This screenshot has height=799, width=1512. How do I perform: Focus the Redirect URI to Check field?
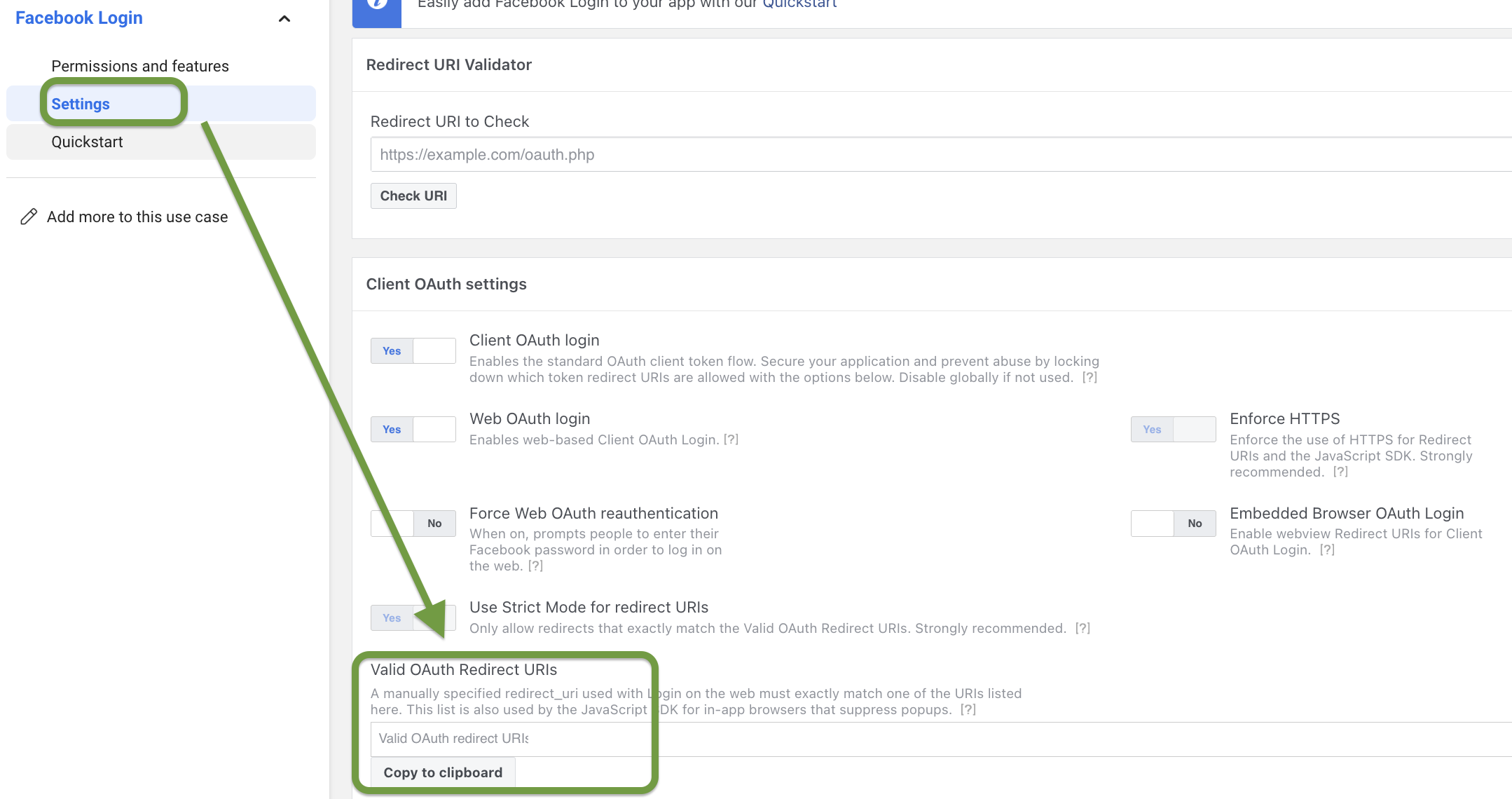(x=941, y=154)
